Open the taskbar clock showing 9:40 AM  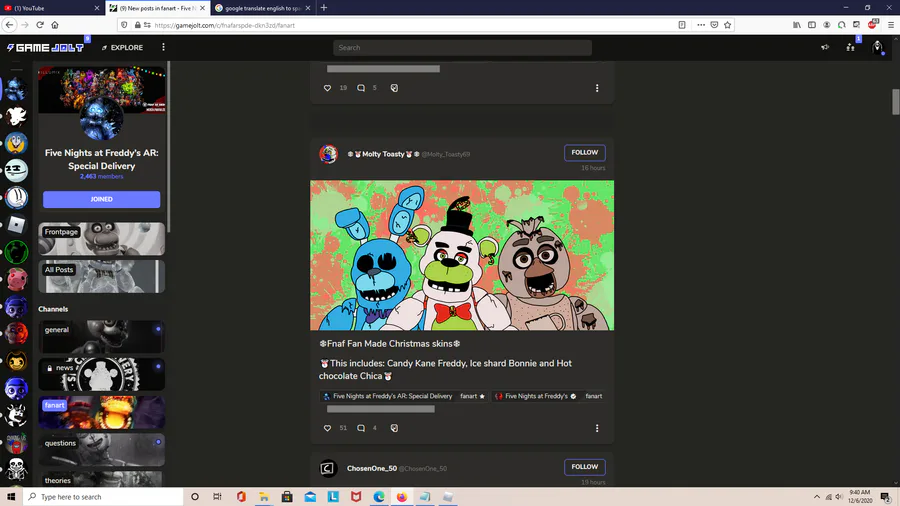pos(860,496)
